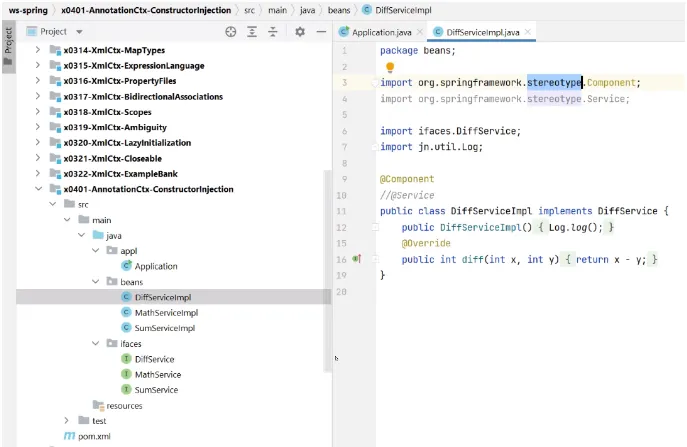Image resolution: width=687 pixels, height=447 pixels.
Task: Click the Project tree vertical scrollbar
Action: tap(327, 271)
